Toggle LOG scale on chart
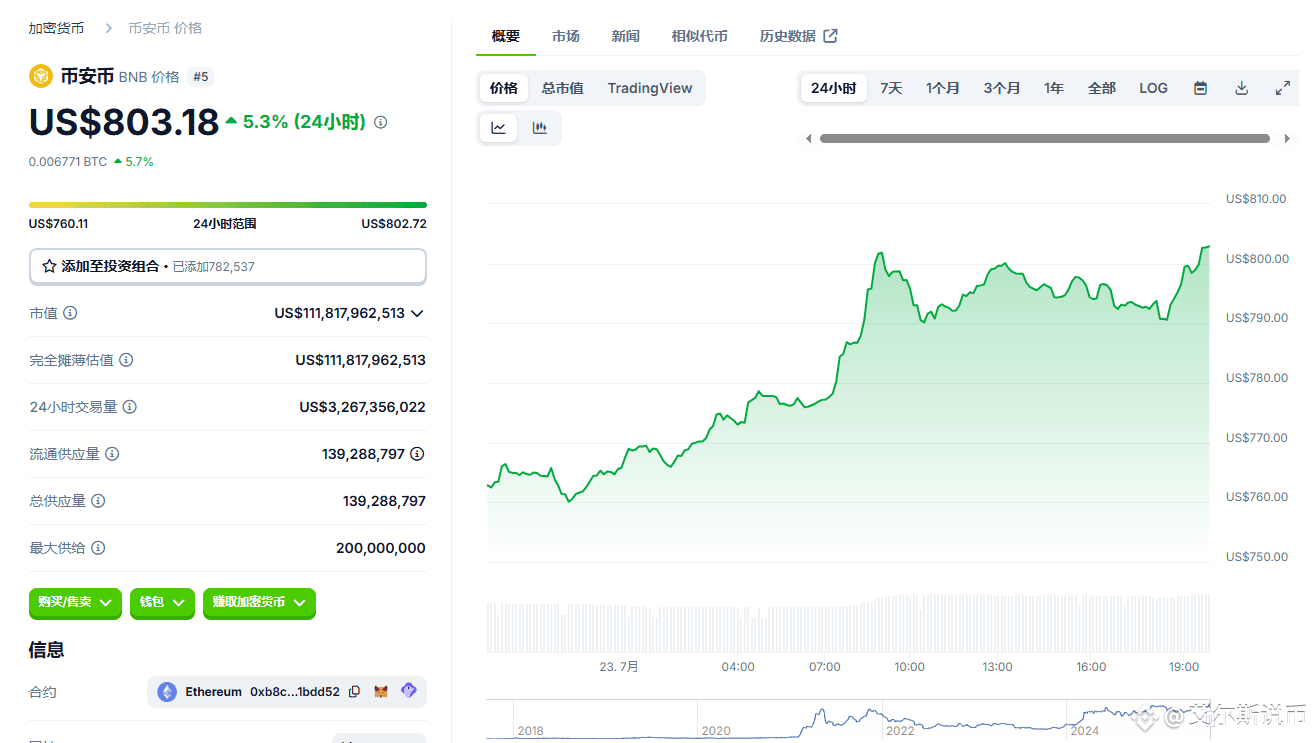This screenshot has height=743, width=1316. [x=1153, y=88]
